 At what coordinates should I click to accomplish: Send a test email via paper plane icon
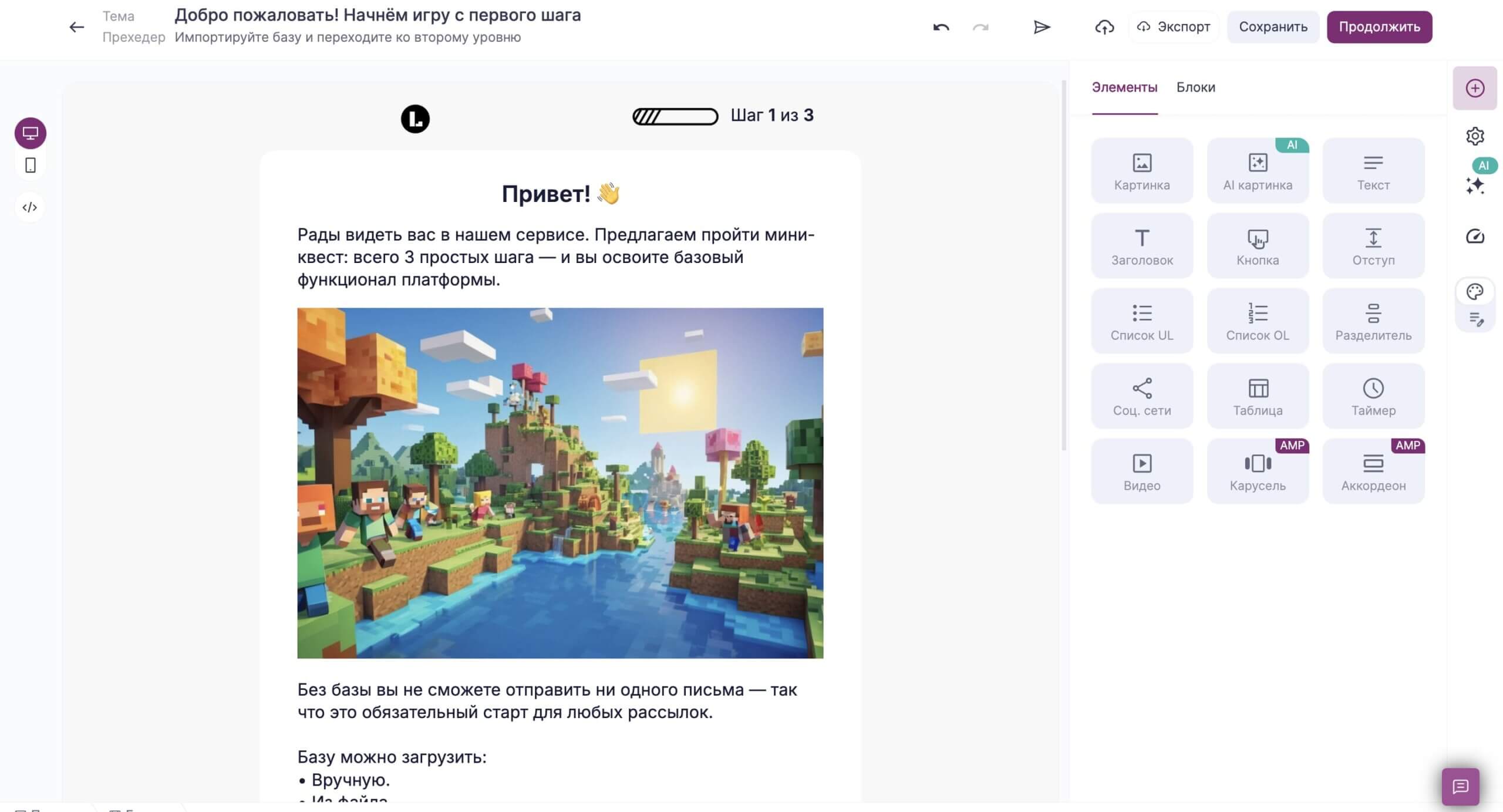[1042, 27]
